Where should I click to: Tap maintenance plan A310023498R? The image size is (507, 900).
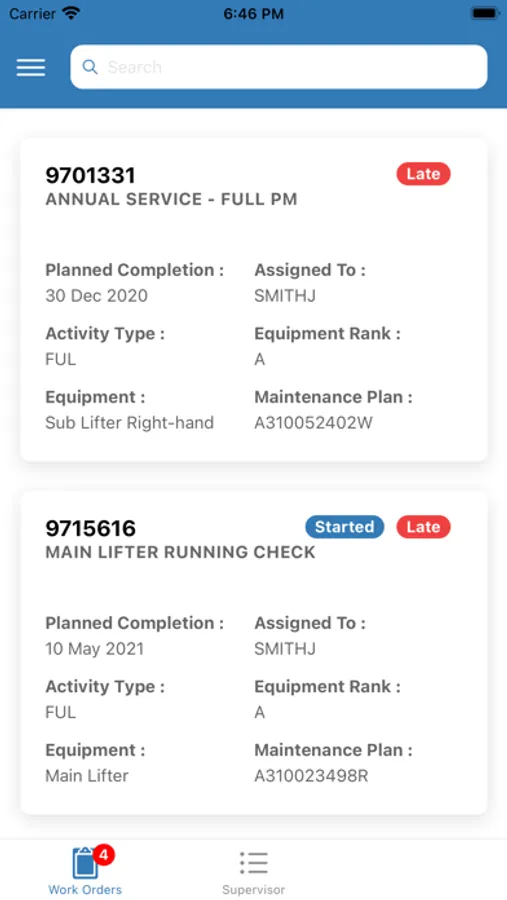311,776
